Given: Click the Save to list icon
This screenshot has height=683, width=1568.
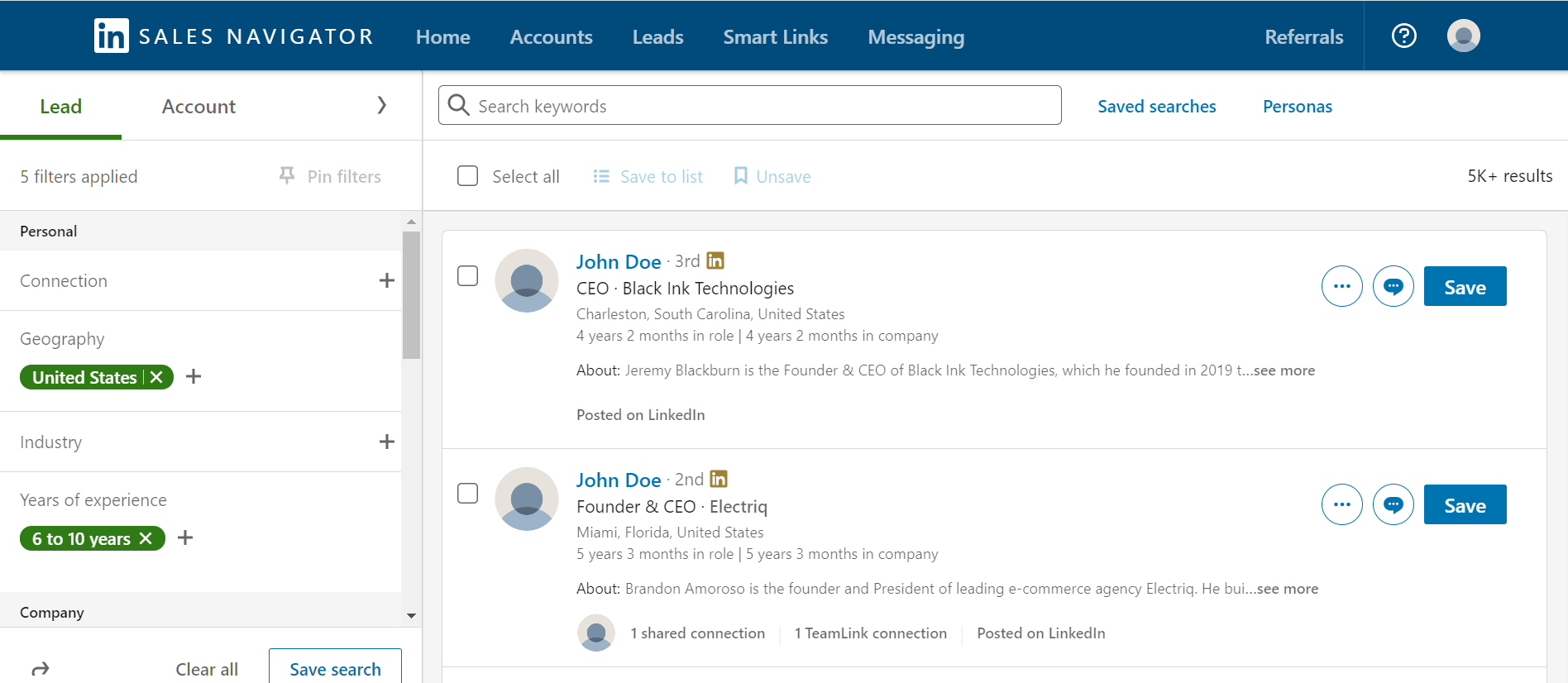Looking at the screenshot, I should 601,176.
